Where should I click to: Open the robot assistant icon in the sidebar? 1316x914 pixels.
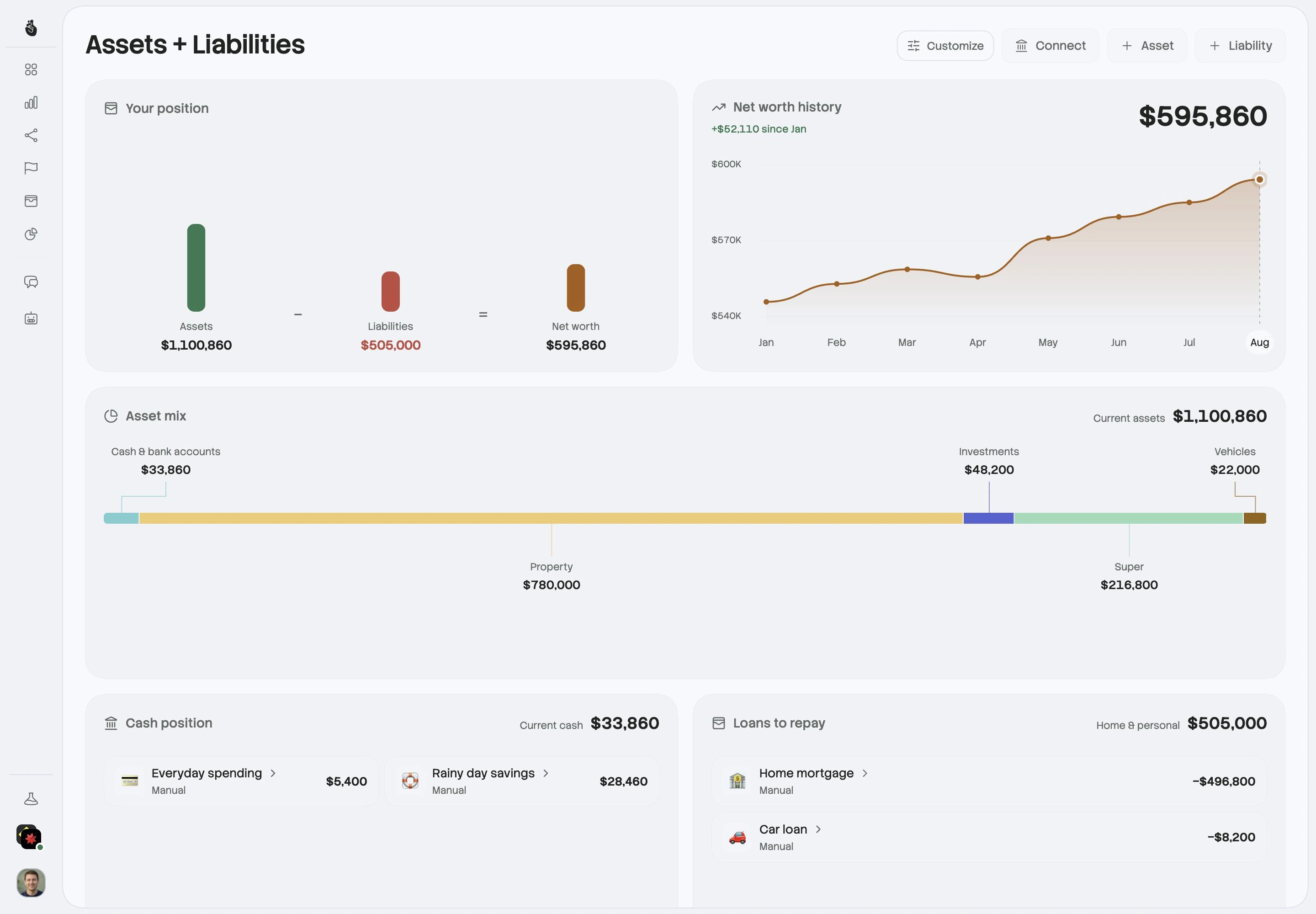(31, 319)
